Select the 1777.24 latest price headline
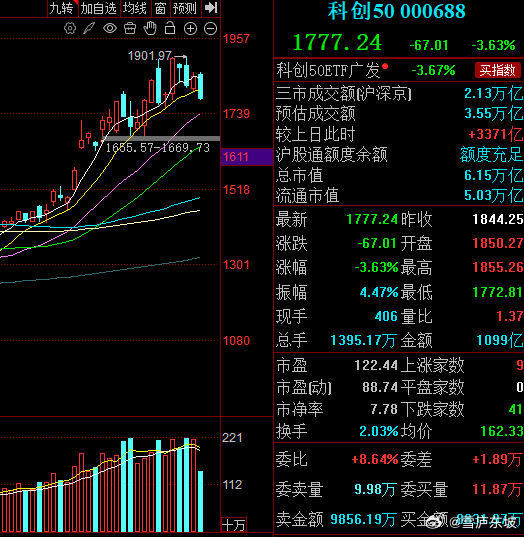 click(337, 43)
